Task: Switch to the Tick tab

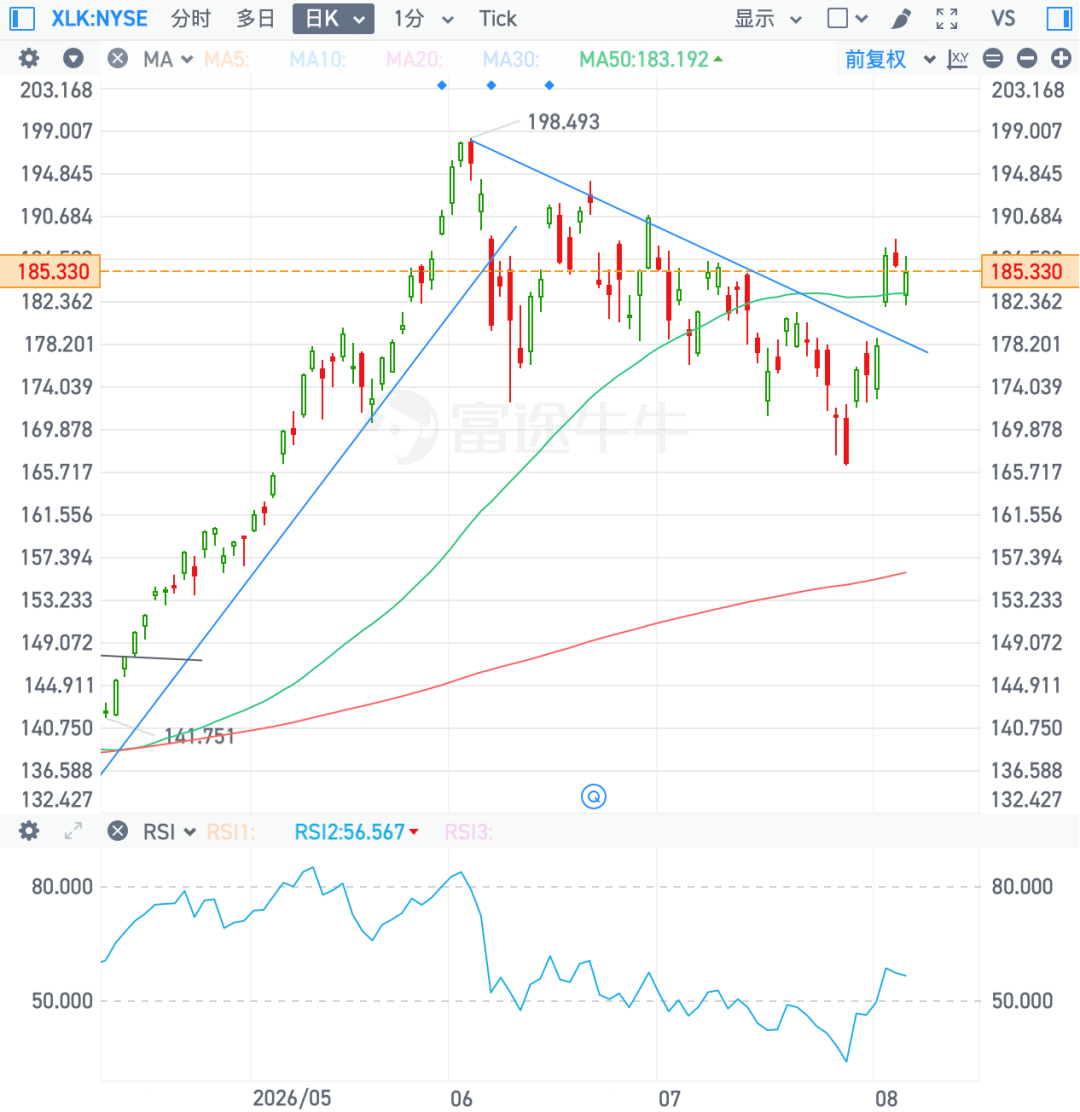Action: point(498,18)
